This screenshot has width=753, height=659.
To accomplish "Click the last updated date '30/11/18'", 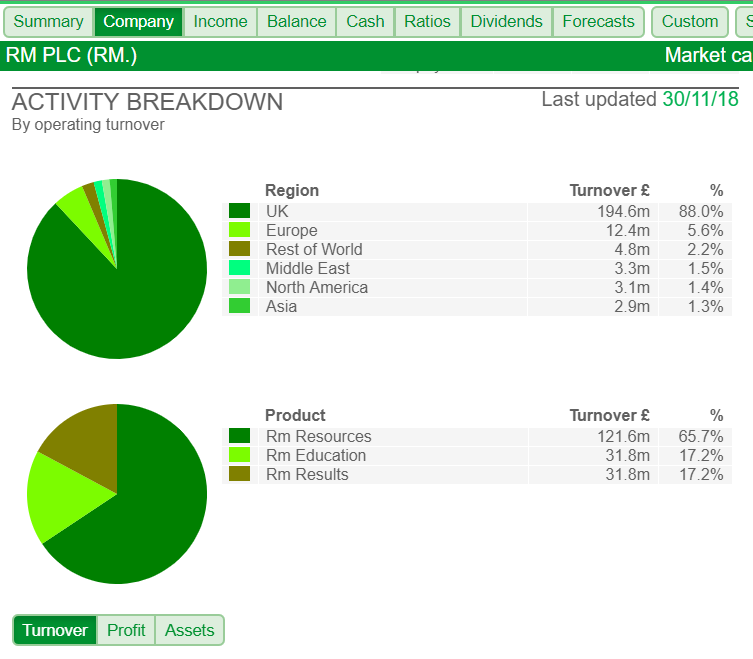I will click(700, 99).
